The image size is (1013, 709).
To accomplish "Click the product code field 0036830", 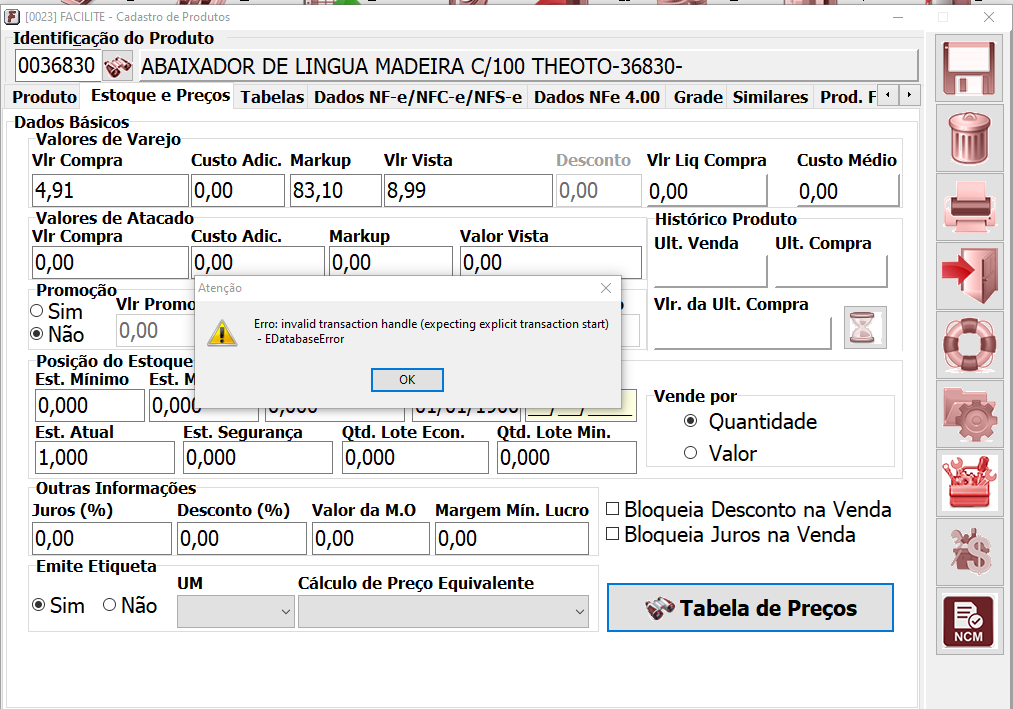I will click(57, 66).
